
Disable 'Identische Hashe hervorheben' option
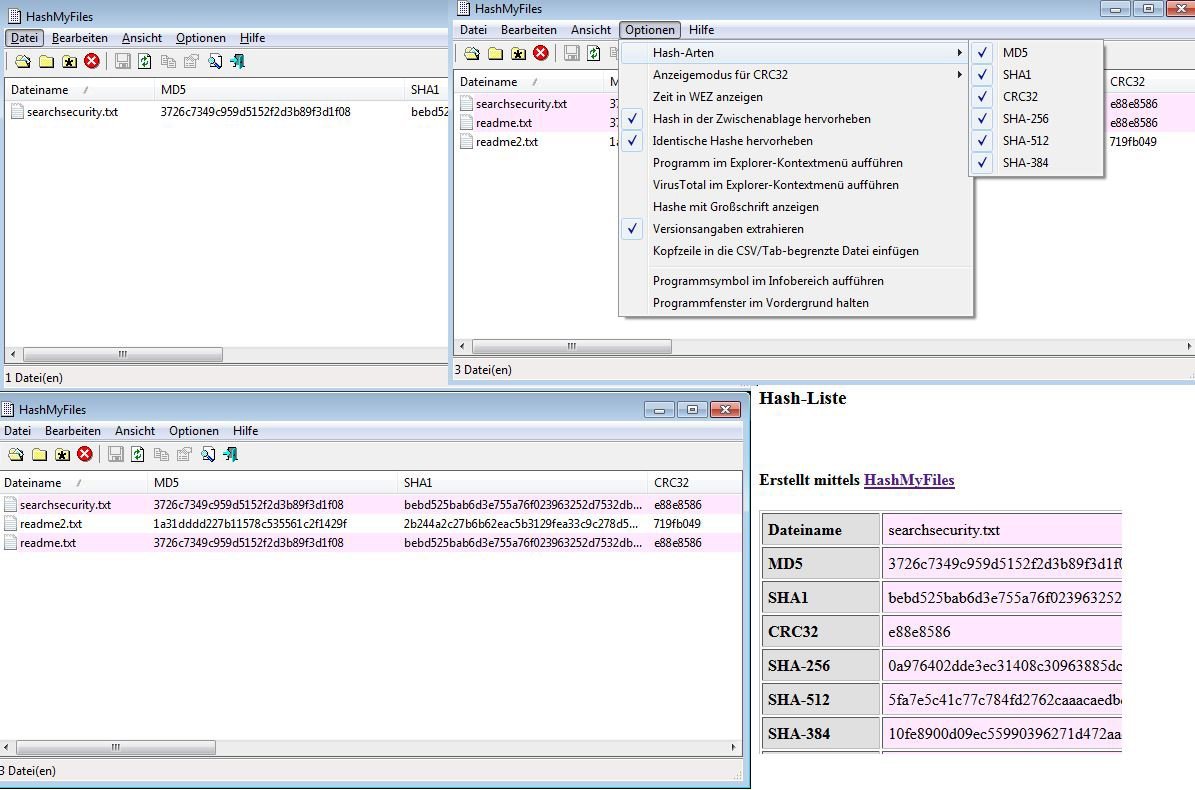(x=732, y=141)
